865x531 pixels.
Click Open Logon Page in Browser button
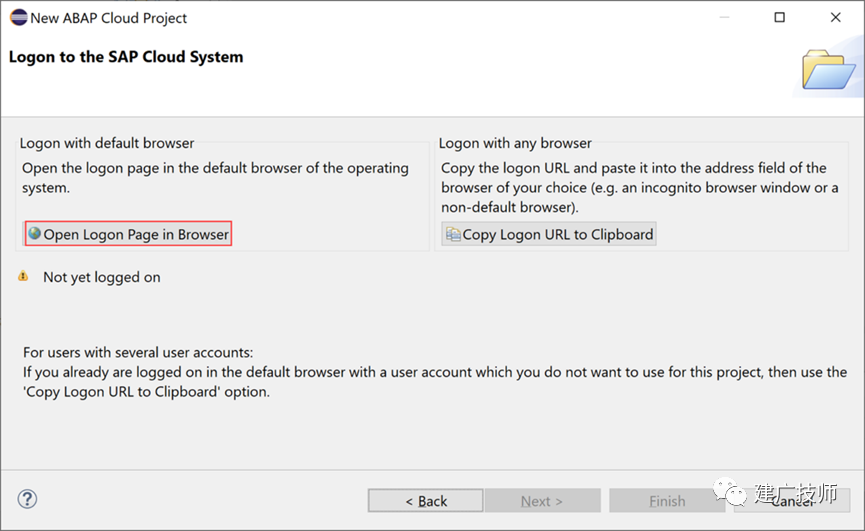tap(128, 234)
